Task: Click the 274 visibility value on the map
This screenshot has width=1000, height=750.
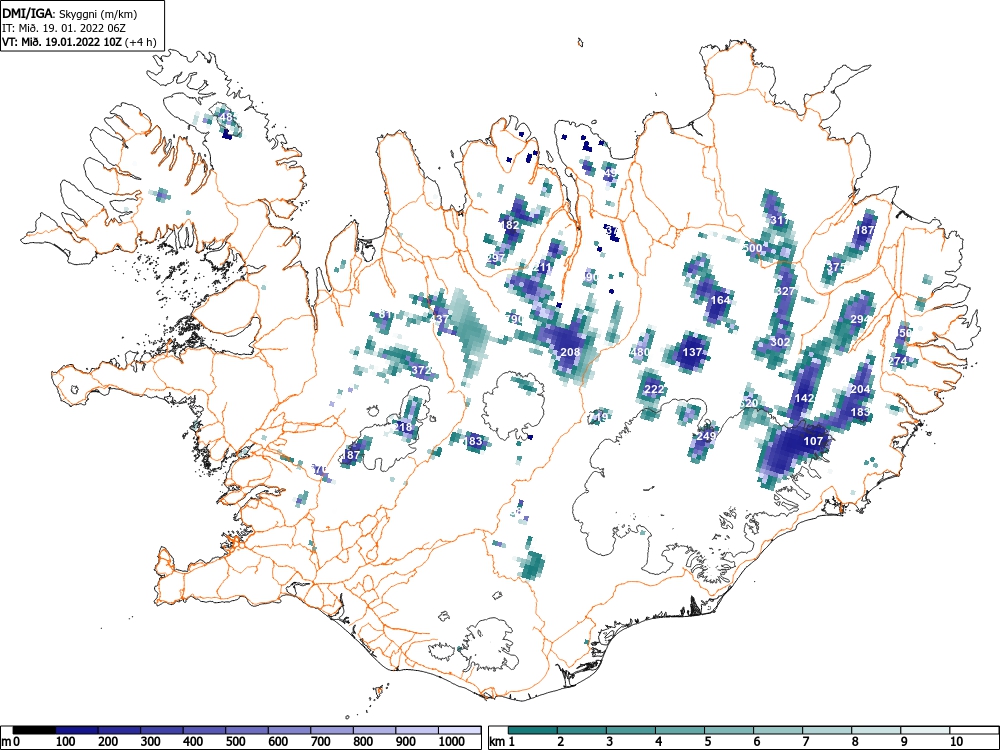Action: tap(898, 362)
